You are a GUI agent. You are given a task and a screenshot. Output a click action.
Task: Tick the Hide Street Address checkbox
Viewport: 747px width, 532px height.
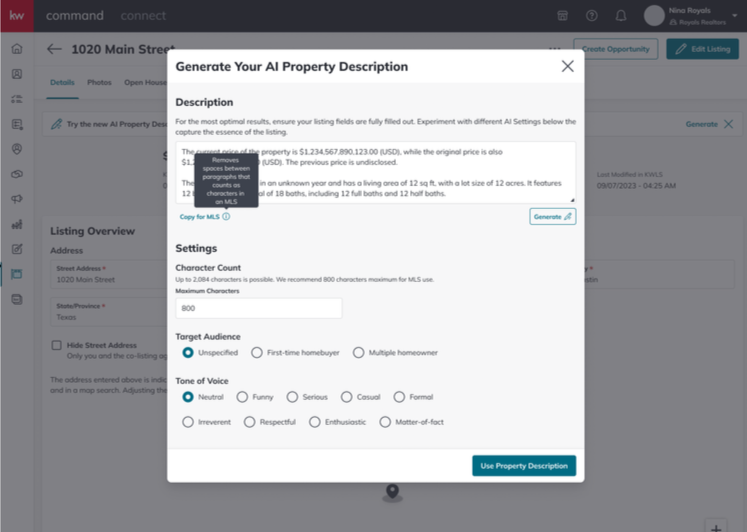point(57,345)
